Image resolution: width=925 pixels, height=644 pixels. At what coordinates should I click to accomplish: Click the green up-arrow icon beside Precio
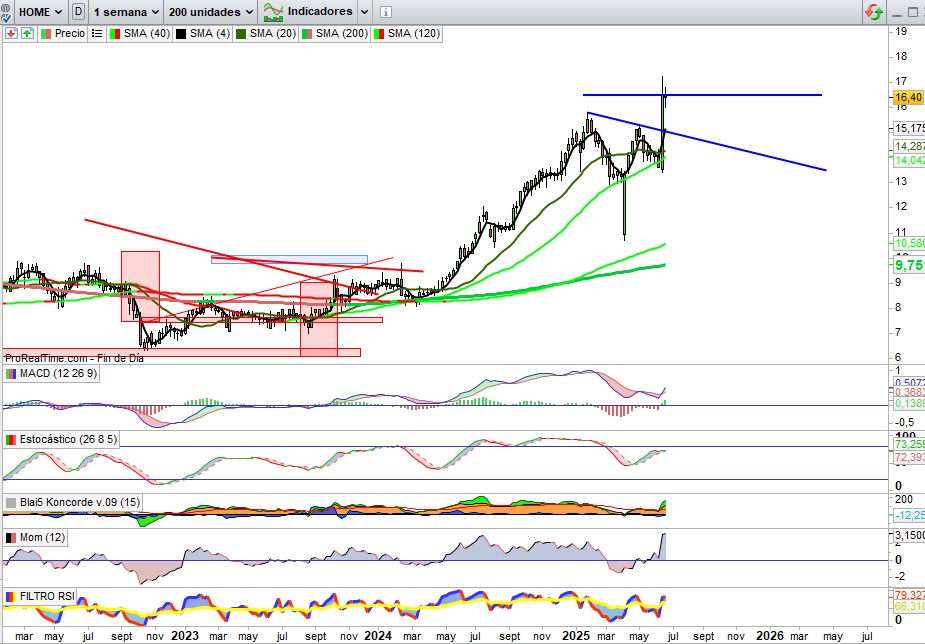pyautogui.click(x=27, y=34)
